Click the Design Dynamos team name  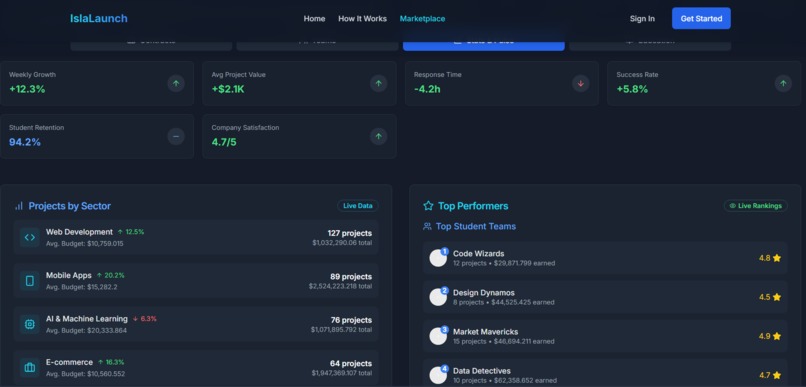pyautogui.click(x=484, y=292)
